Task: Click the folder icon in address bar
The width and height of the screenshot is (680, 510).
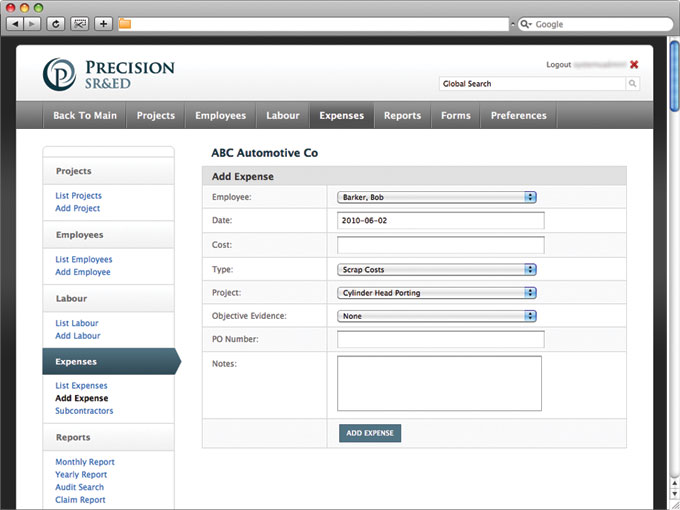Action: coord(125,24)
